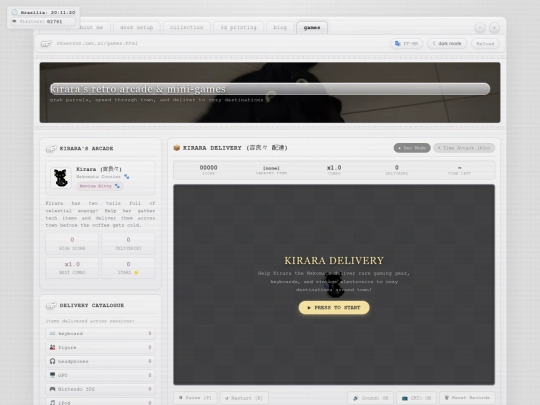Click the Reset Records button
Screen dimensions: 540x405
(467, 398)
